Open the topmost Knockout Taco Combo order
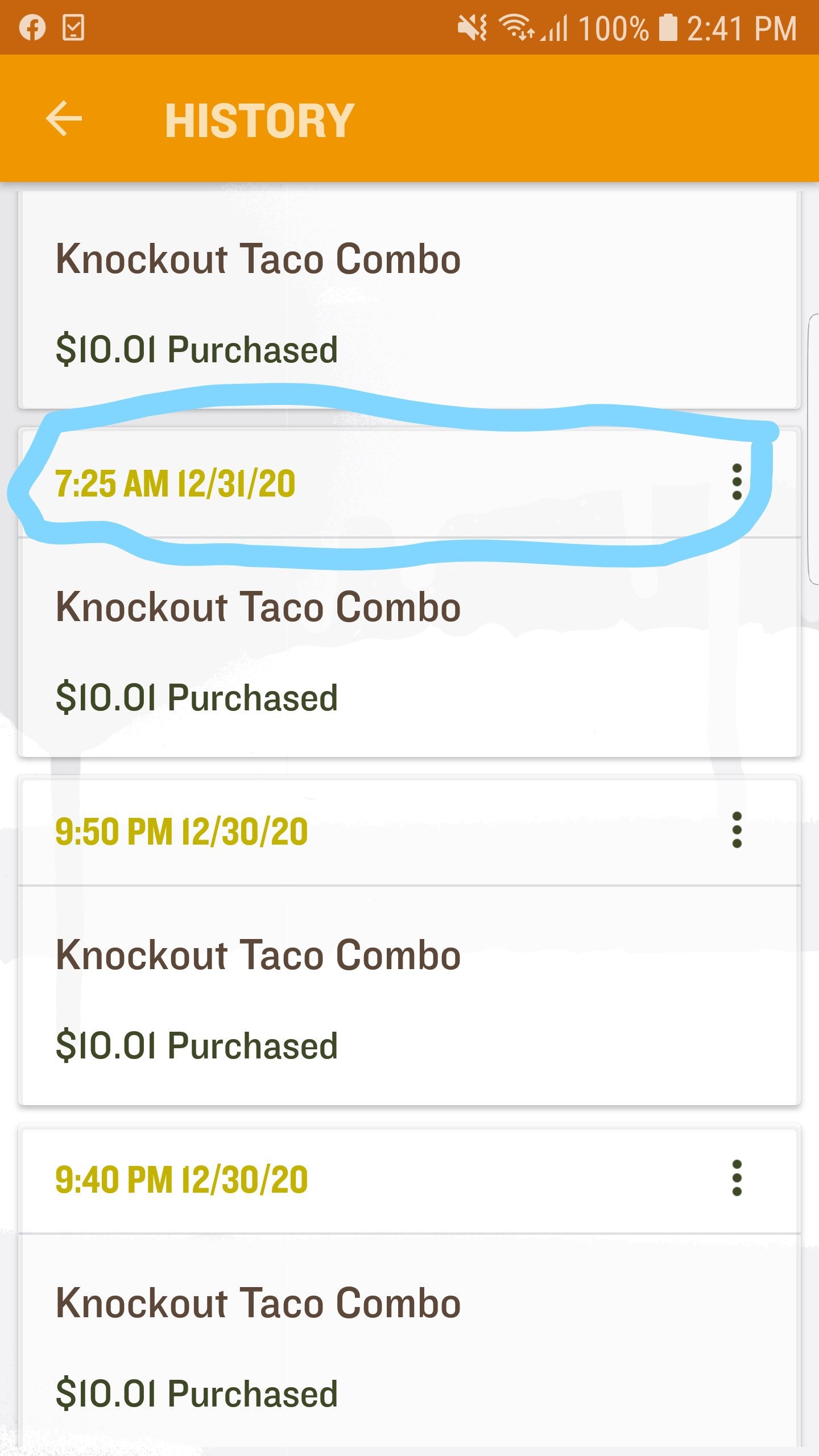819x1456 pixels. pos(258,259)
